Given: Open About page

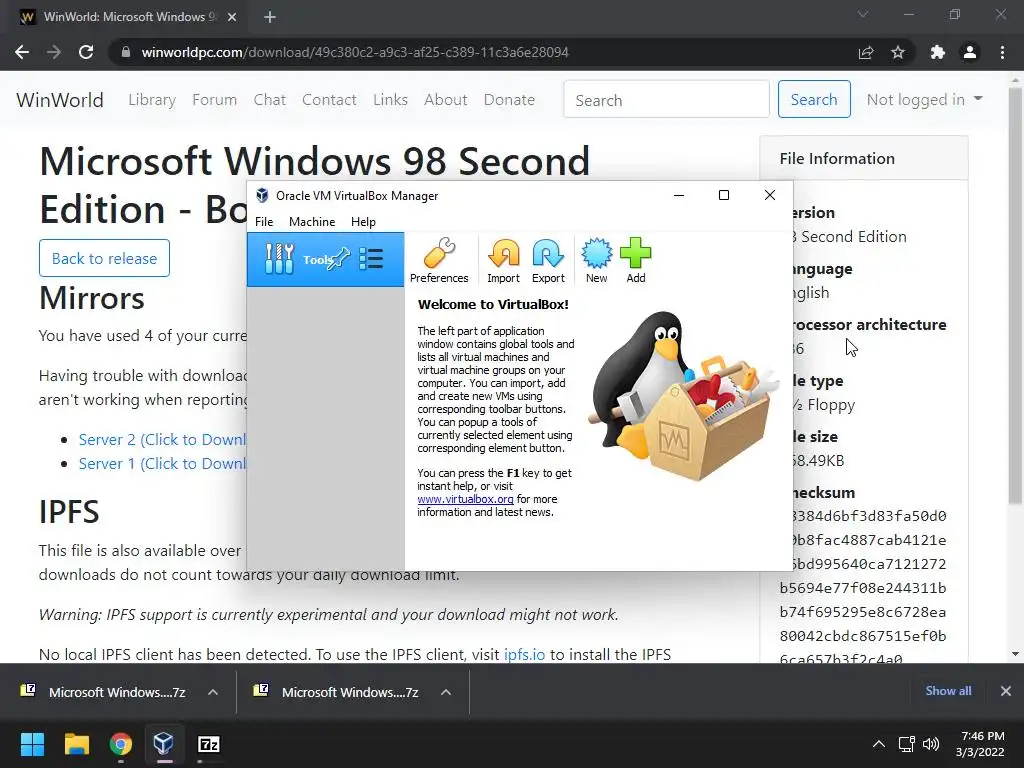Looking at the screenshot, I should click(x=445, y=100).
